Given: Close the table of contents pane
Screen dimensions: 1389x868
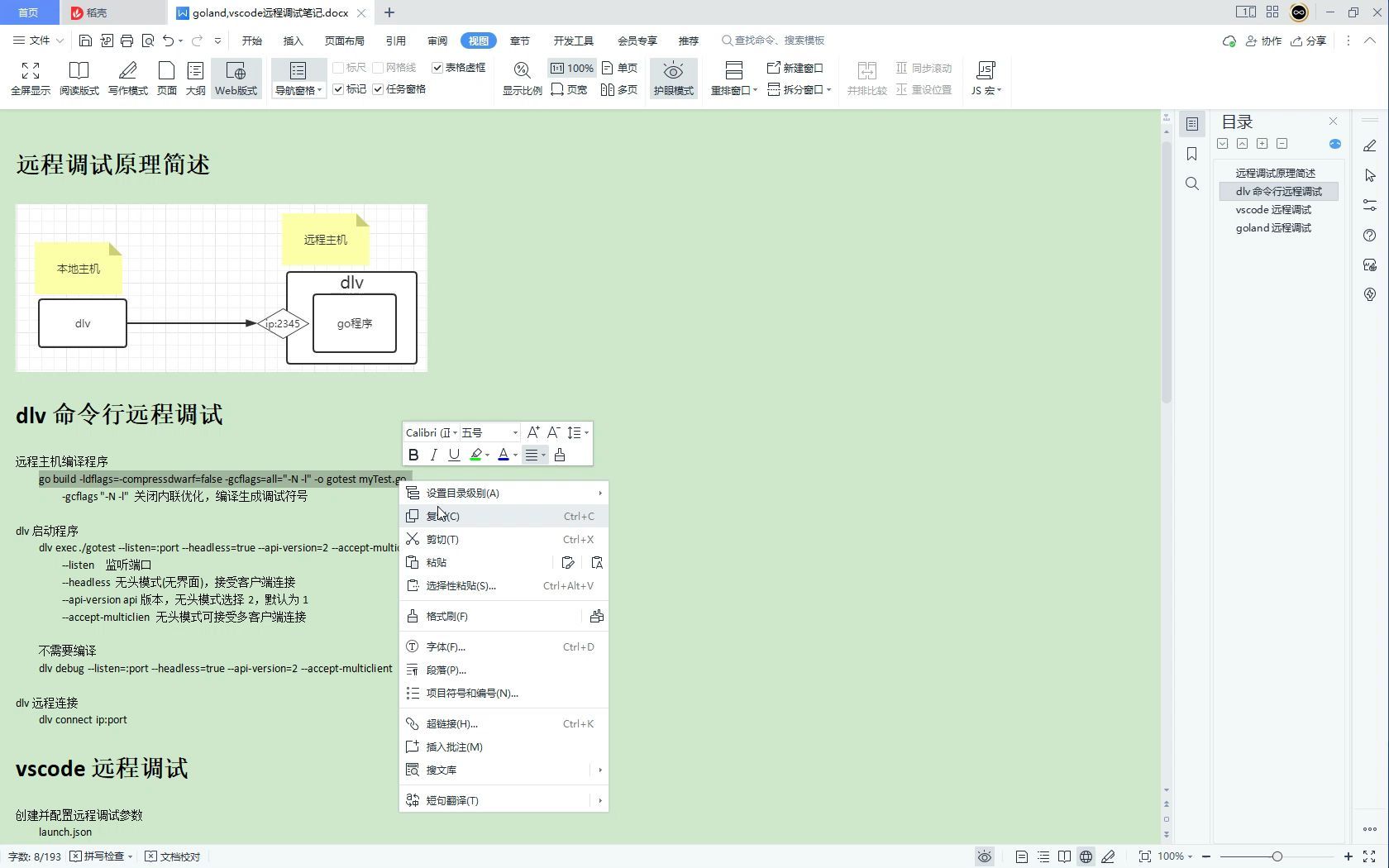Looking at the screenshot, I should 1333,122.
